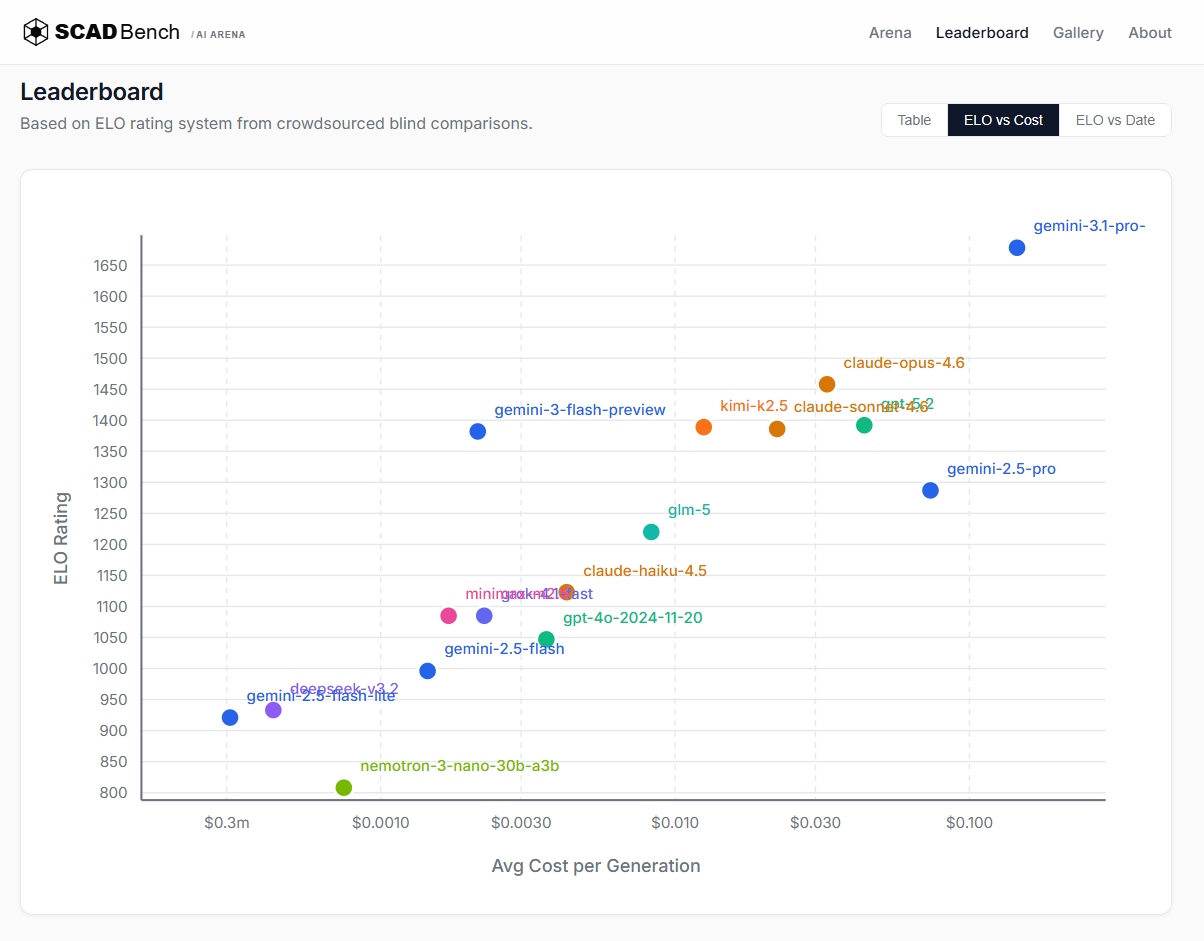Click the gemini-3-flash-preview data point
This screenshot has width=1204, height=941.
[478, 432]
